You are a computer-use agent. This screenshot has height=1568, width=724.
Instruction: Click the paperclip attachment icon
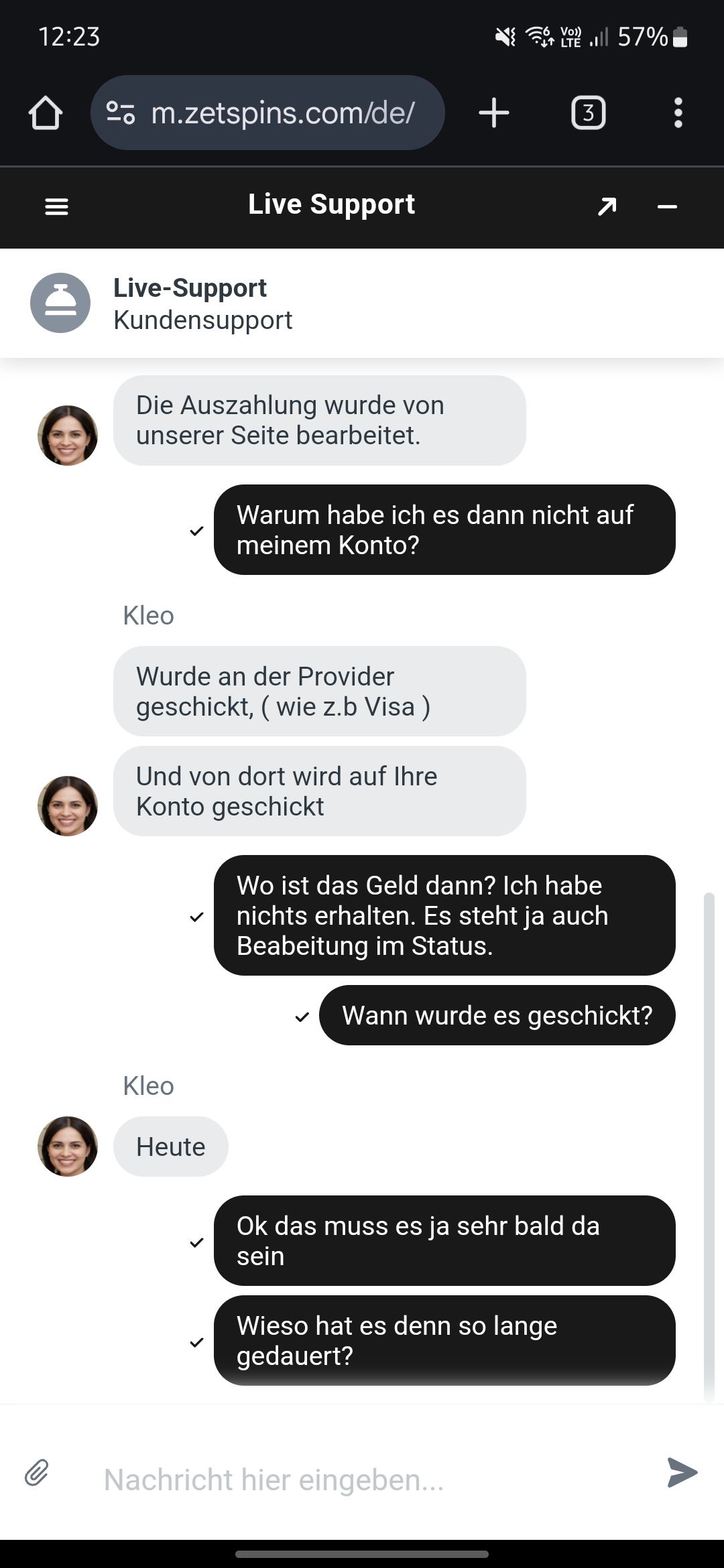click(37, 1473)
